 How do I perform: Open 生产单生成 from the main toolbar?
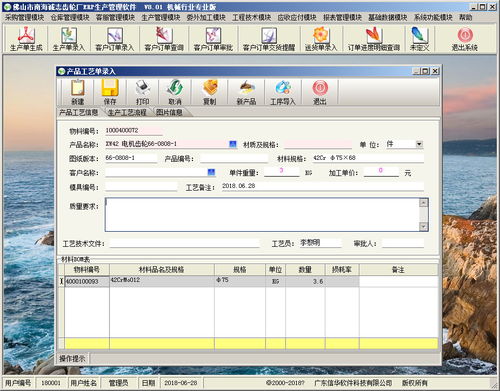point(26,39)
